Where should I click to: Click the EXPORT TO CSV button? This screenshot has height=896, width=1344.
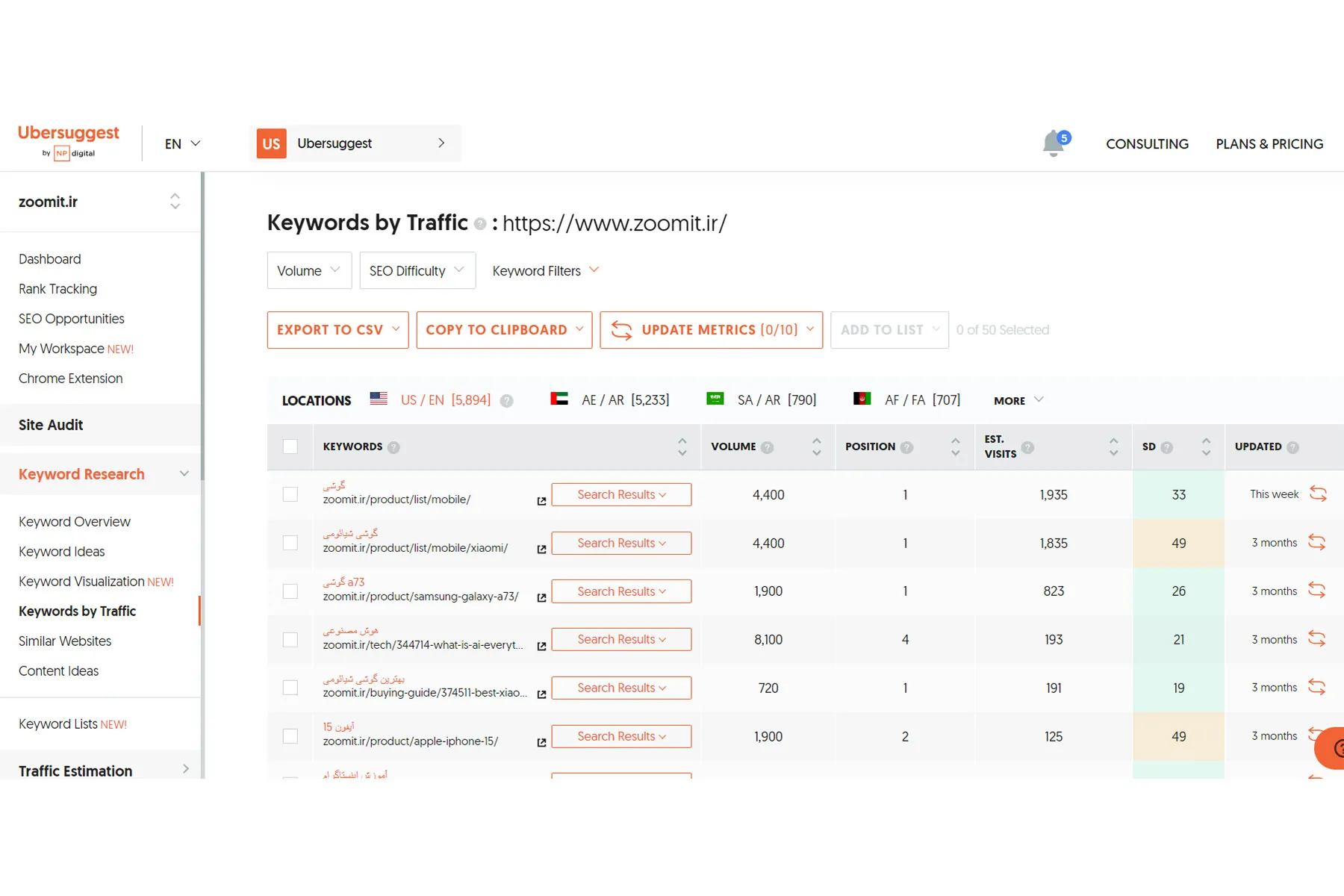pyautogui.click(x=337, y=330)
